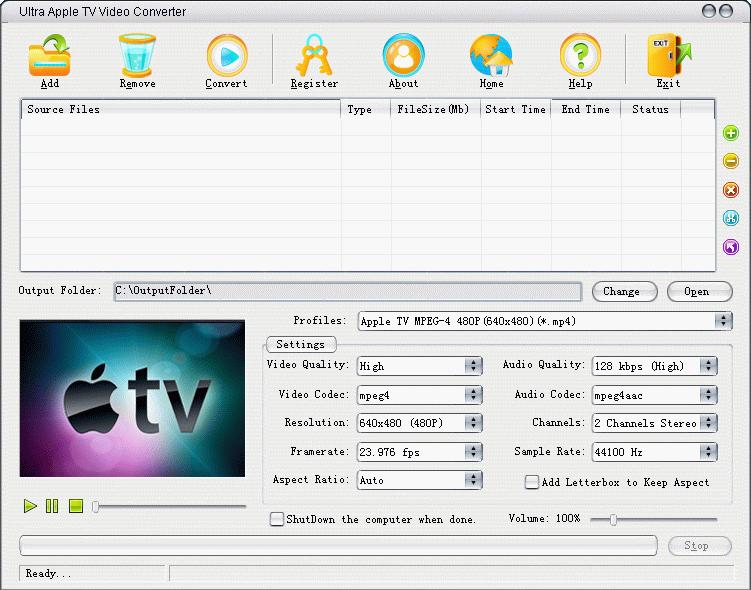
Task: Click the FileSize(Mb) column header
Action: coord(436,109)
